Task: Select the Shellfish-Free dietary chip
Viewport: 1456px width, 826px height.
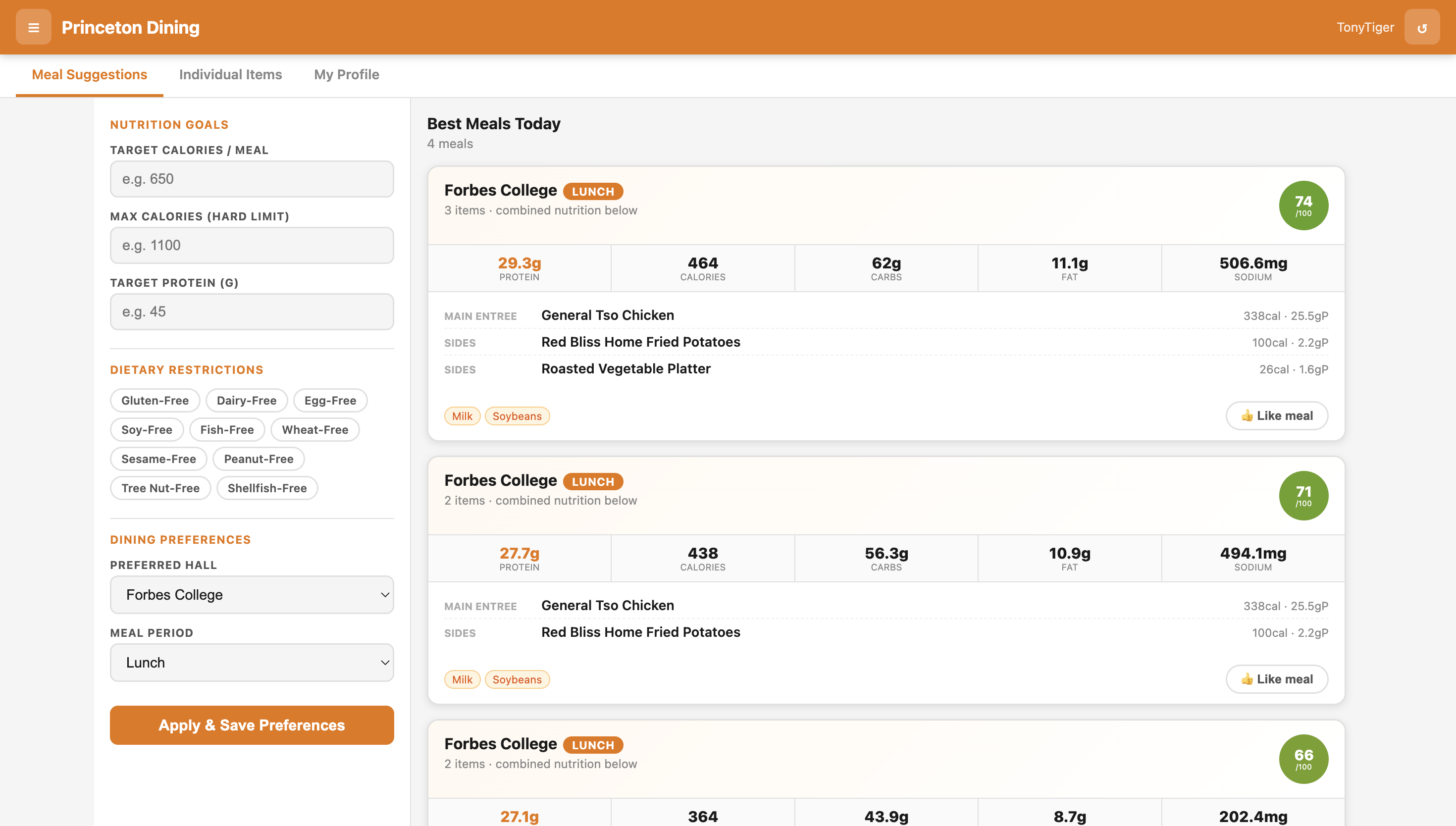Action: 266,488
